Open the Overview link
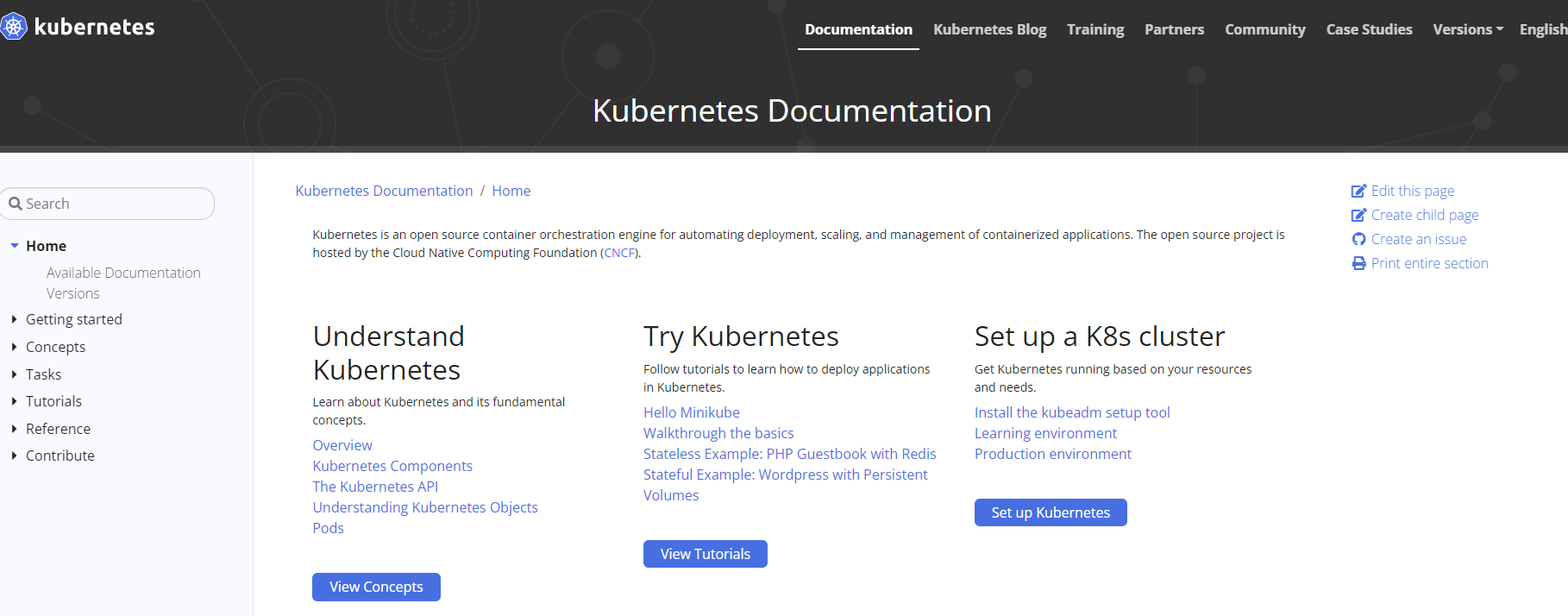The height and width of the screenshot is (616, 1568). [x=342, y=445]
